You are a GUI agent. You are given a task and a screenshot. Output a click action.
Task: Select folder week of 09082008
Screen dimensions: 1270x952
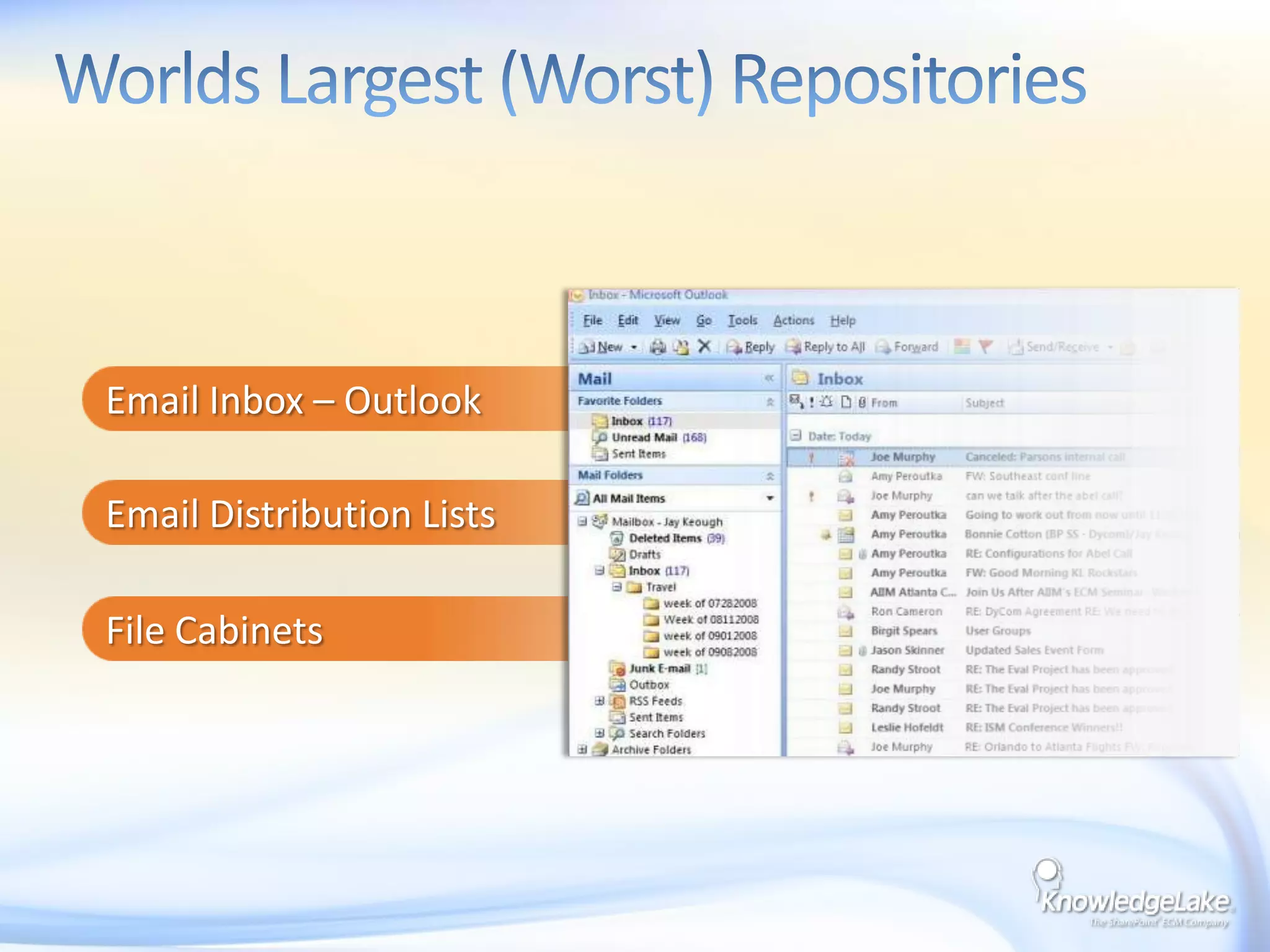point(701,652)
